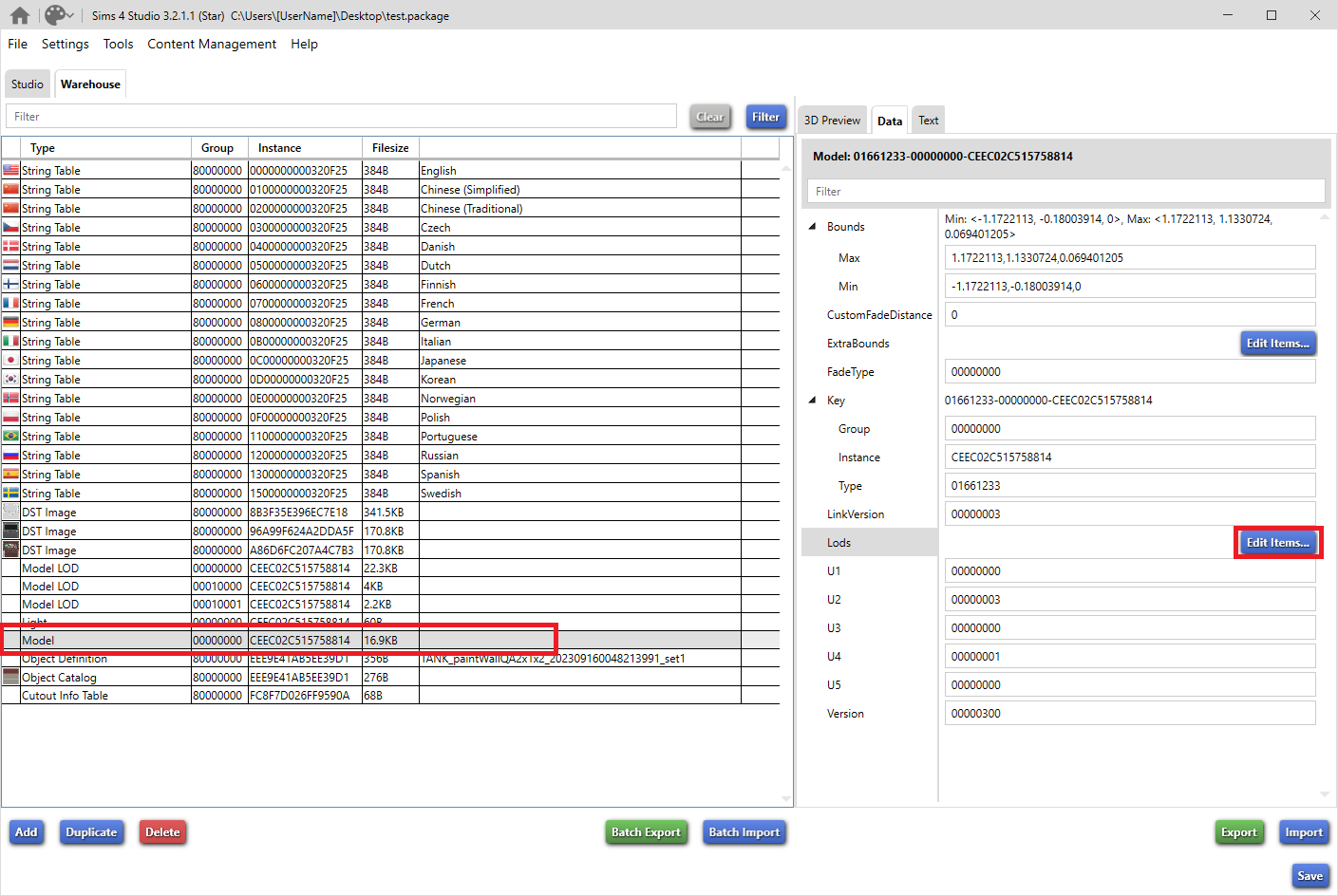Go to the home screen icon
The image size is (1338, 896).
(19, 15)
